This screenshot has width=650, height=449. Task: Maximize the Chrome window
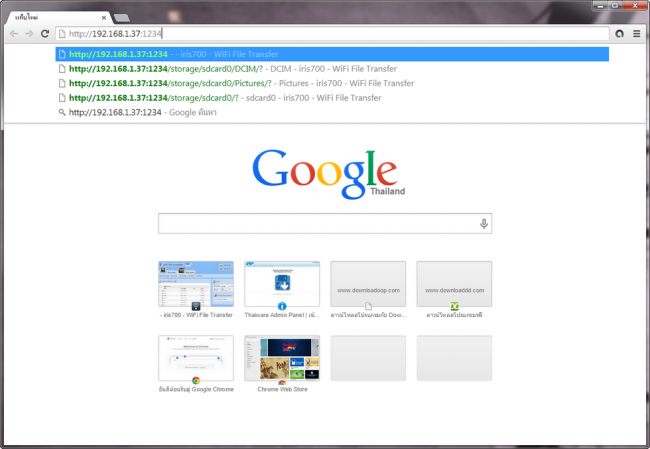pyautogui.click(x=615, y=5)
